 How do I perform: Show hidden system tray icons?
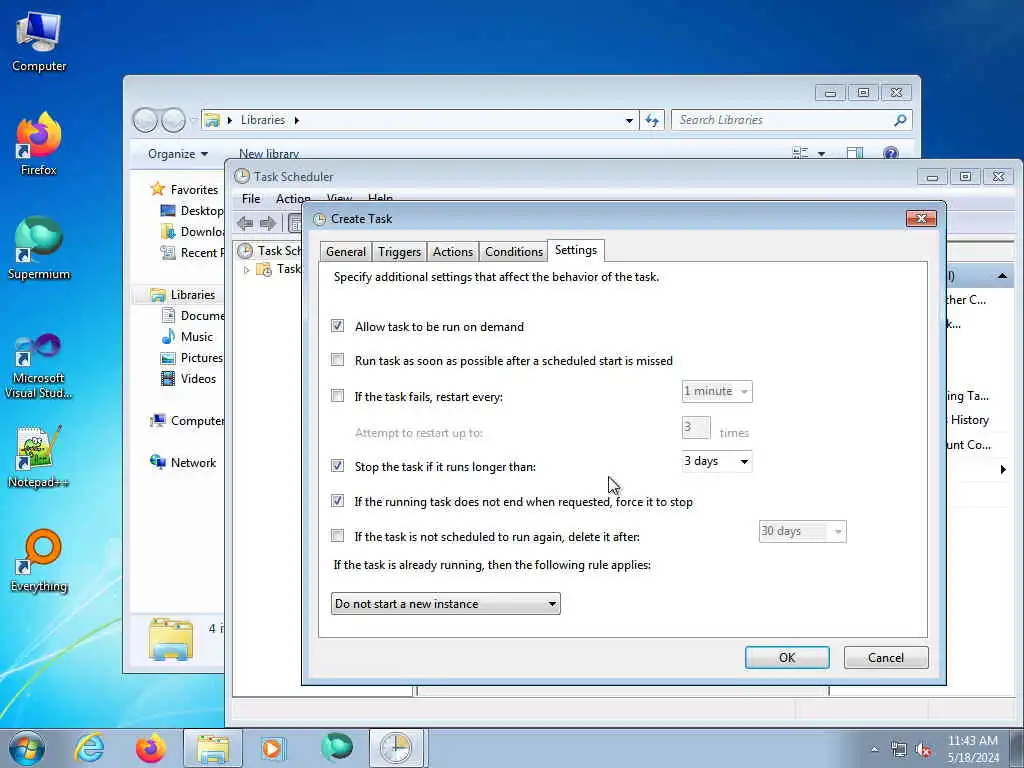coord(874,750)
